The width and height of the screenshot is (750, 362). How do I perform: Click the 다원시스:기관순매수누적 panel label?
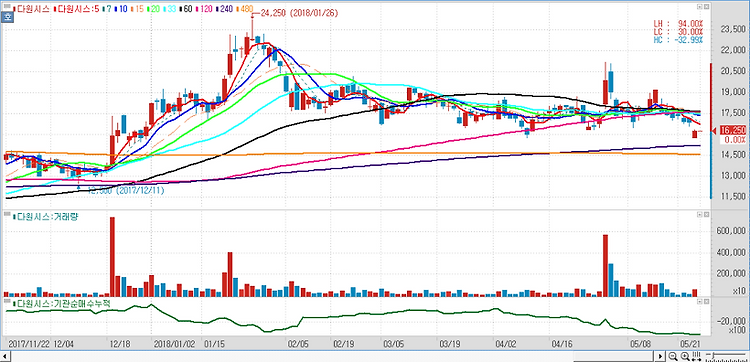[x=63, y=304]
